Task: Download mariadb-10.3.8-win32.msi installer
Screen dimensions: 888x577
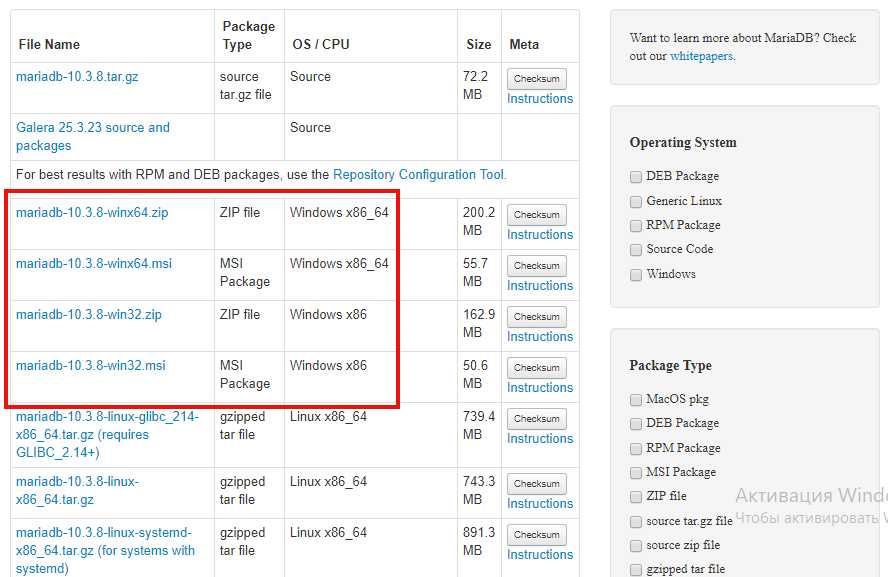Action: point(91,366)
